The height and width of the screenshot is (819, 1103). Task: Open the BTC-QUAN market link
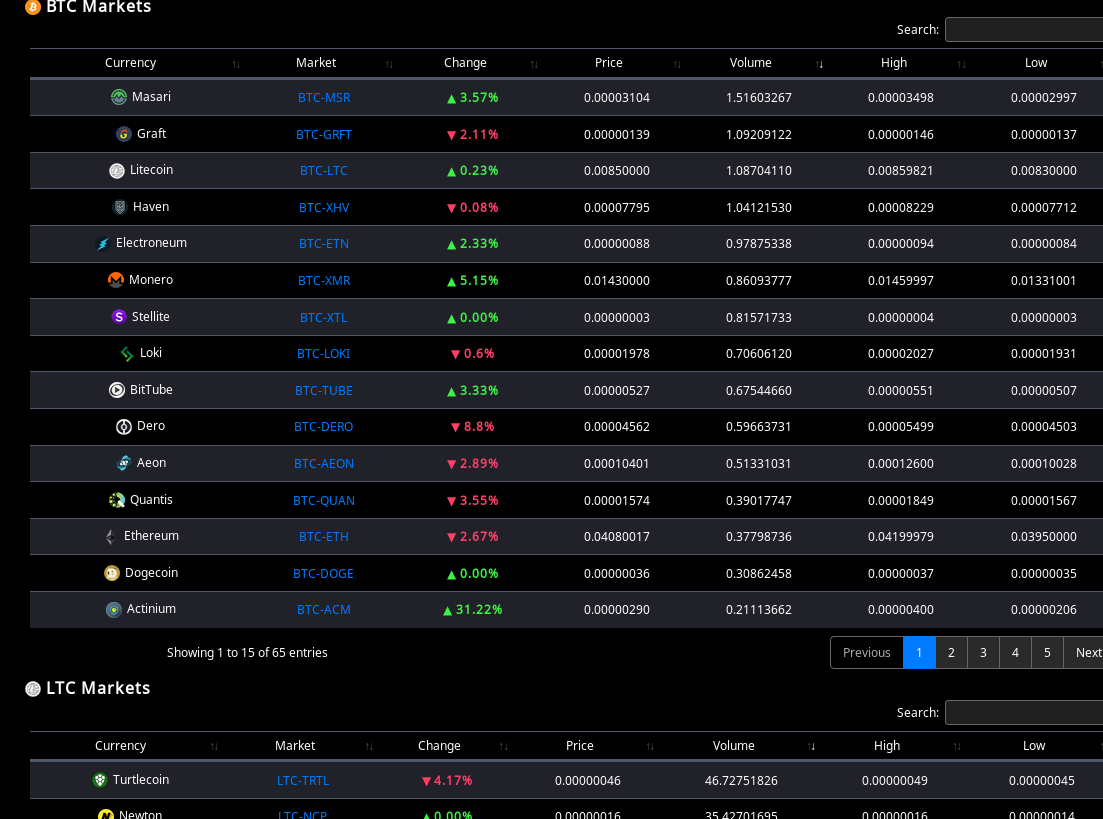pos(324,500)
